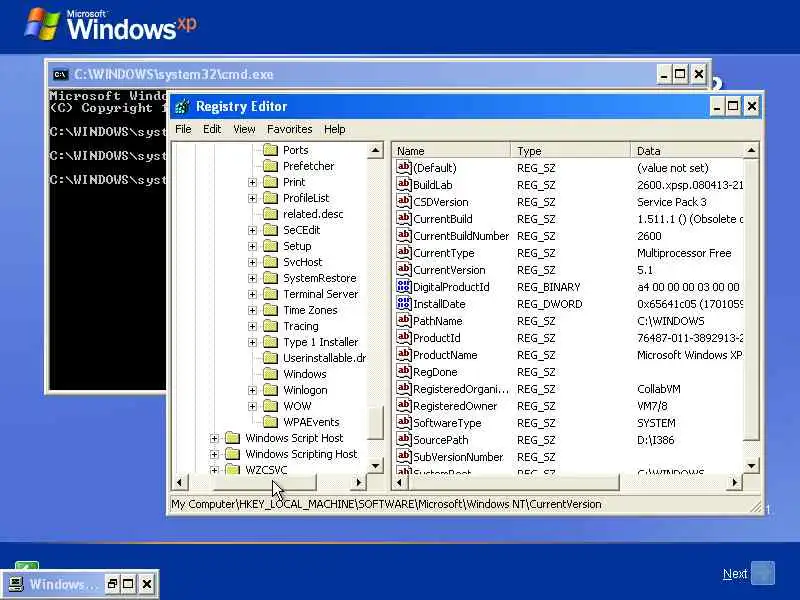Click the BuildLab string value icon
The image size is (800, 600).
coord(404,184)
